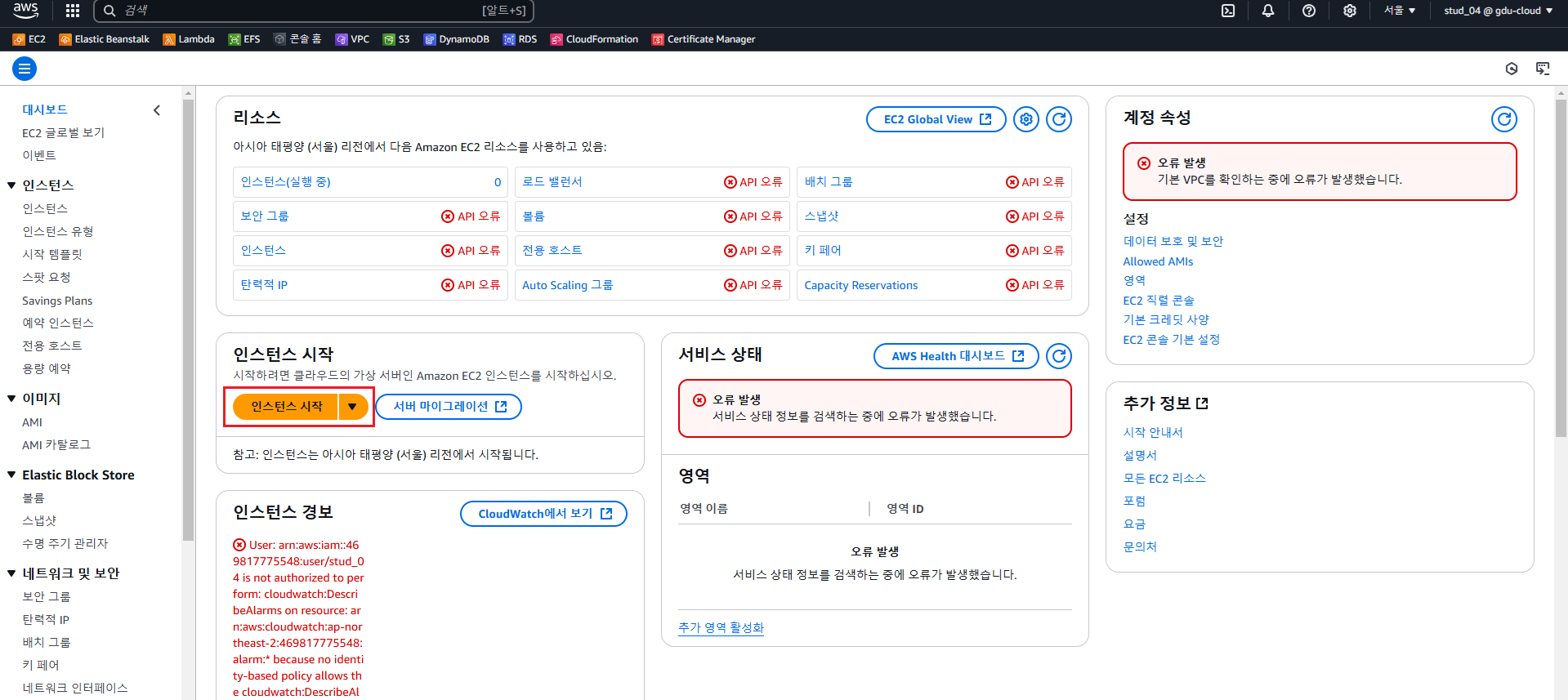1568x700 pixels.
Task: Click the sidebar vertical scrollbar
Action: pyautogui.click(x=188, y=320)
